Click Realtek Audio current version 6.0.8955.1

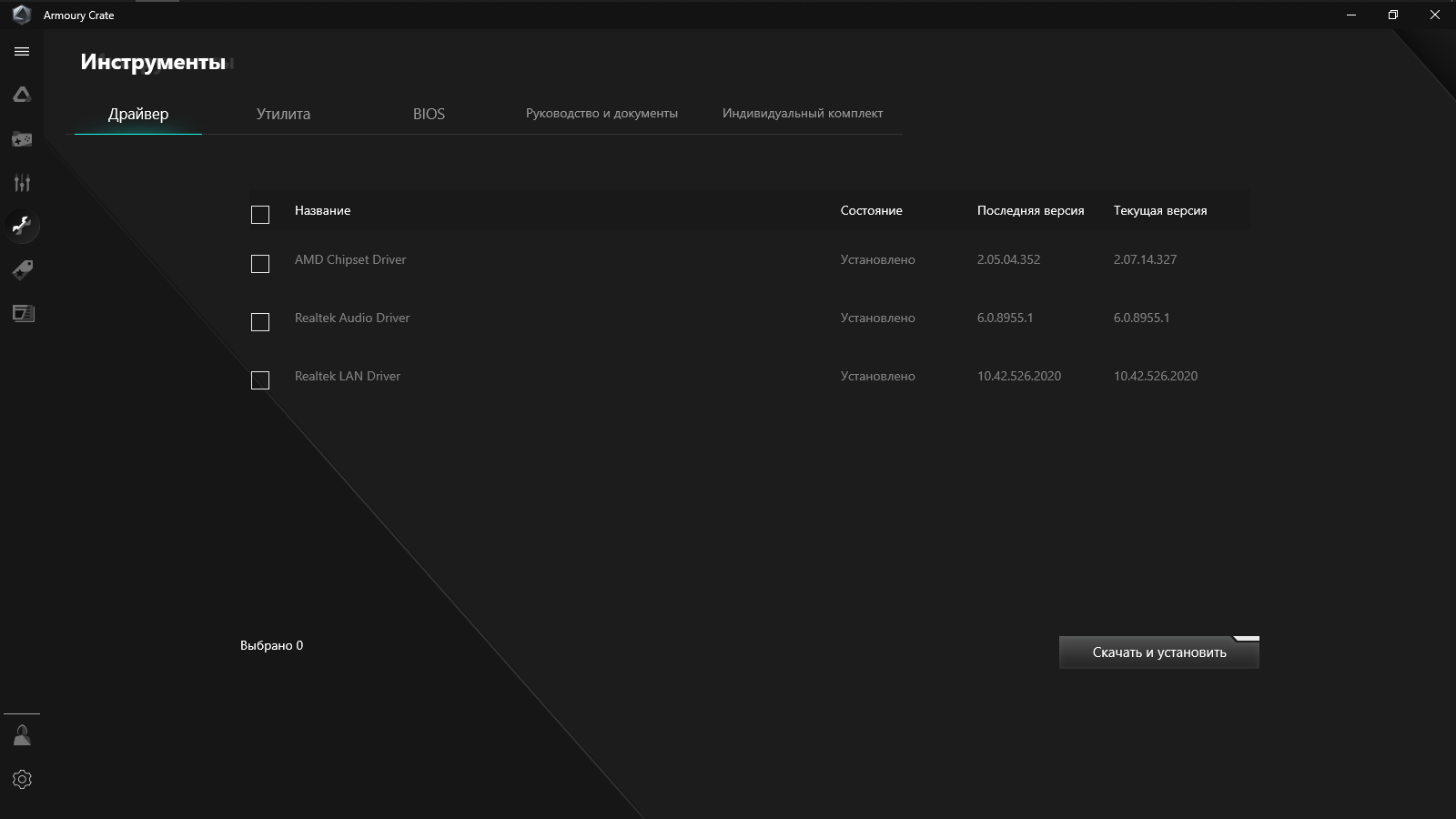(x=1141, y=318)
